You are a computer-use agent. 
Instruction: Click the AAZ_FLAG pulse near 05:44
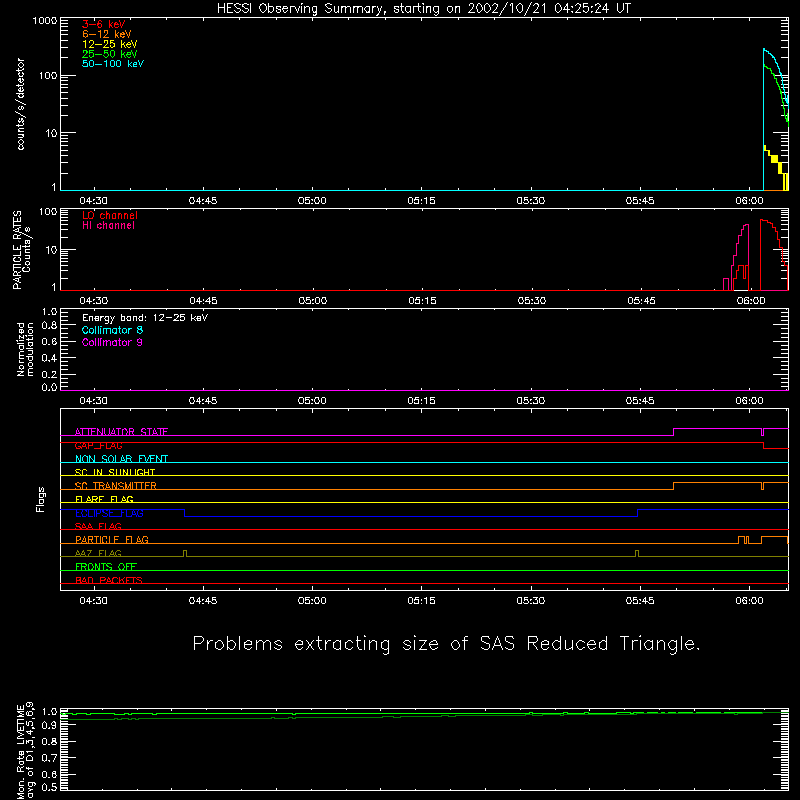637,554
